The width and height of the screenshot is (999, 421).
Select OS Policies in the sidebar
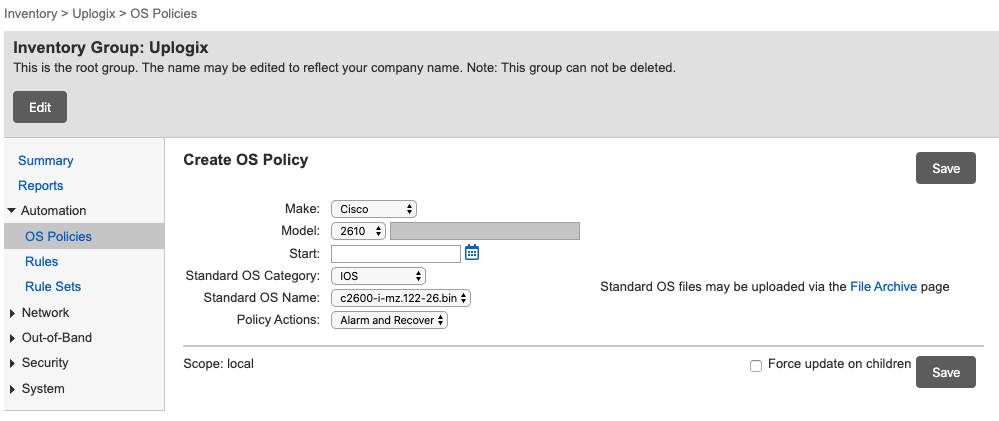click(58, 237)
